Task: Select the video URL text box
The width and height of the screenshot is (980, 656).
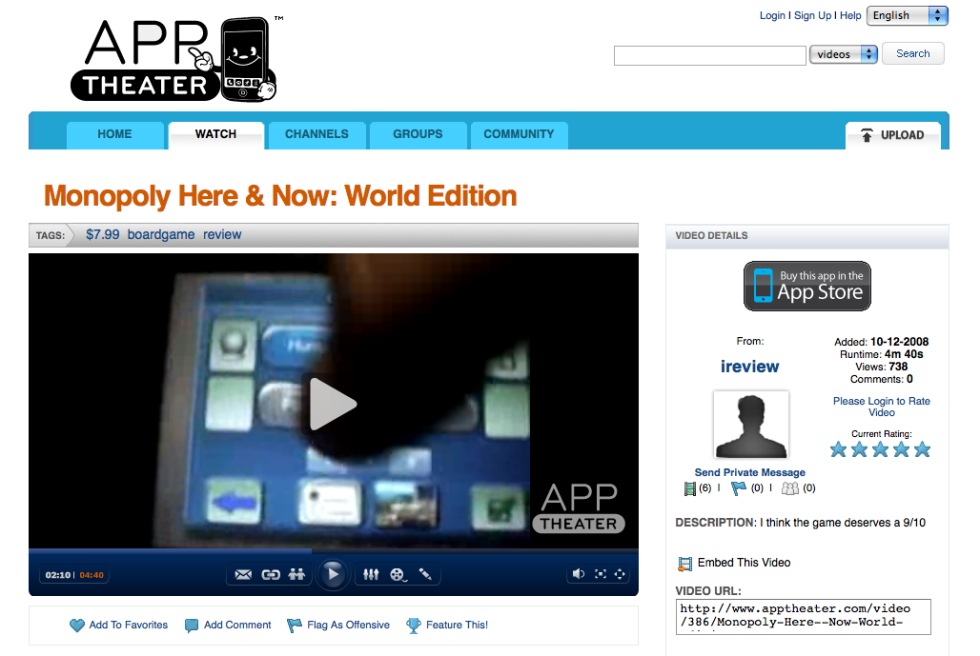Action: 803,617
